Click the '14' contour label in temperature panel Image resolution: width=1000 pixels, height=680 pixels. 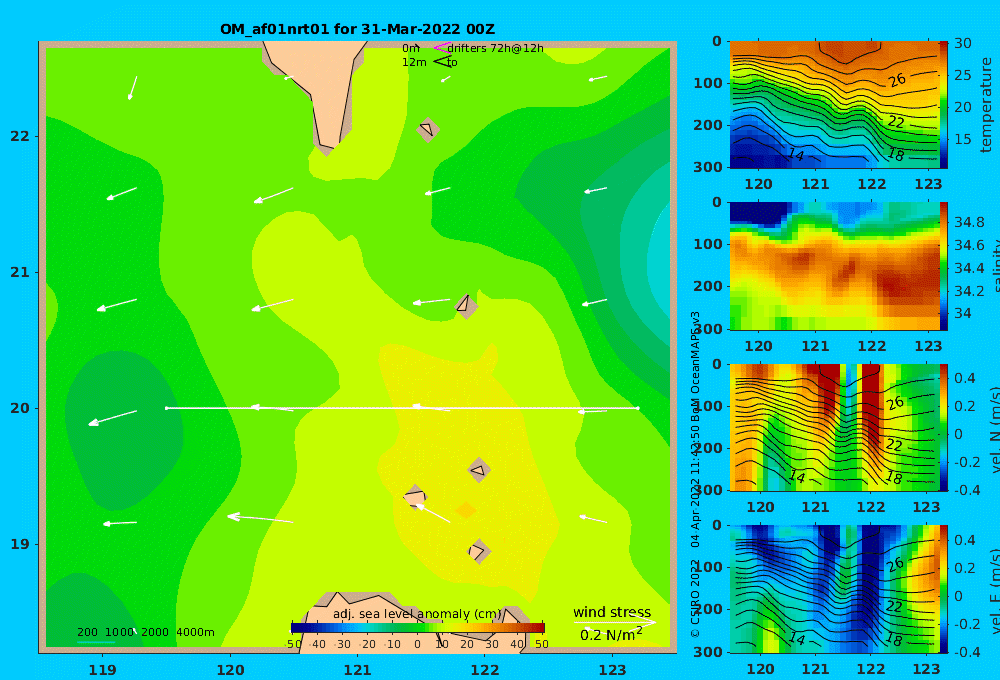[x=795, y=154]
